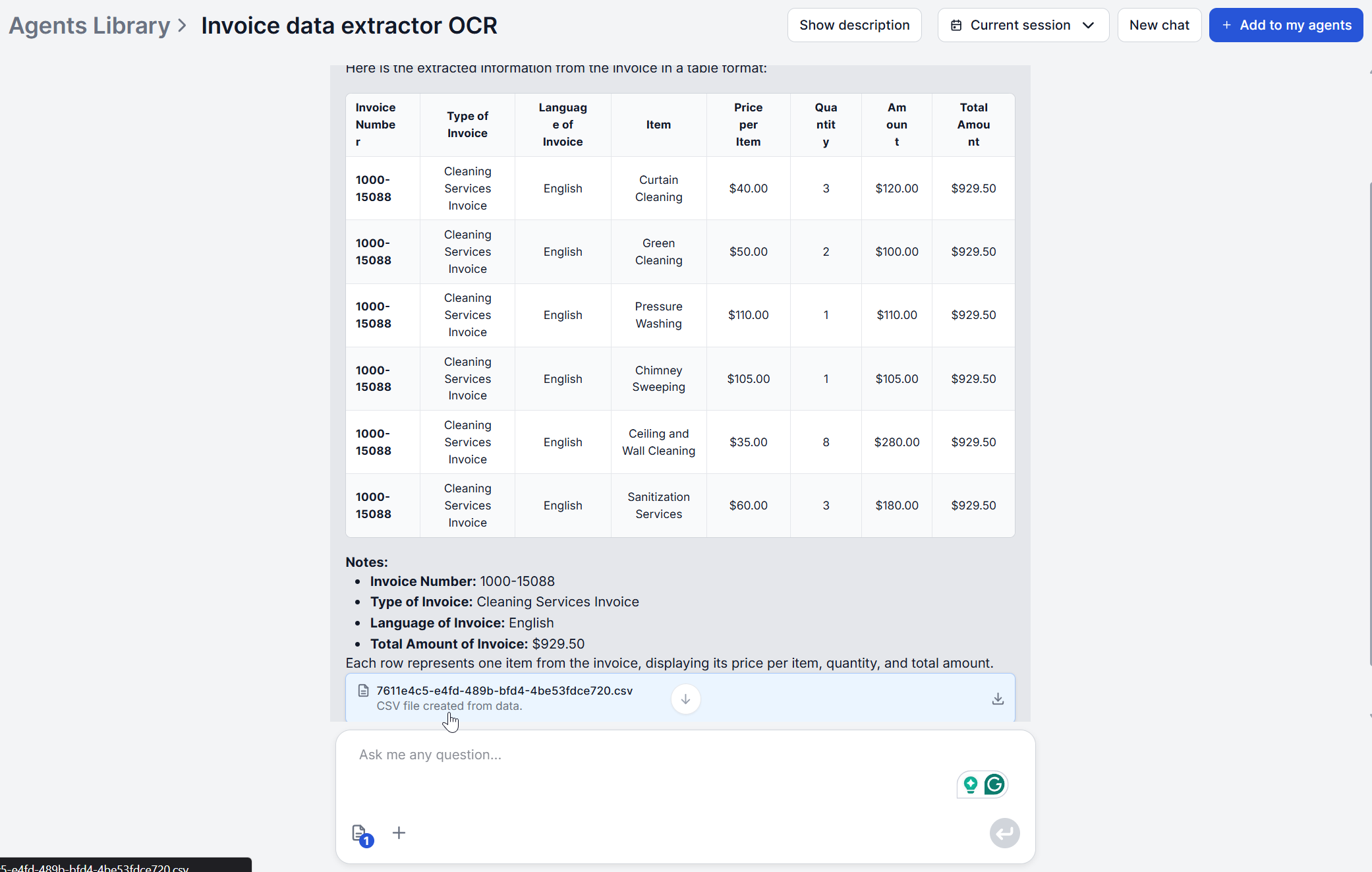1372x872 pixels.
Task: Click the $180.00 amount cell
Action: tap(896, 506)
